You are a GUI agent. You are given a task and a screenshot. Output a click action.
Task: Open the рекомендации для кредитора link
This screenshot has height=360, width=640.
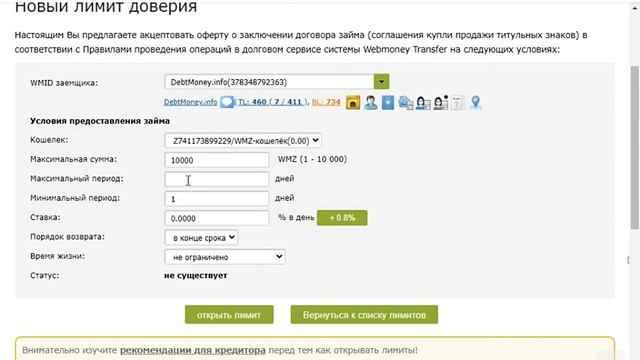[193, 350]
